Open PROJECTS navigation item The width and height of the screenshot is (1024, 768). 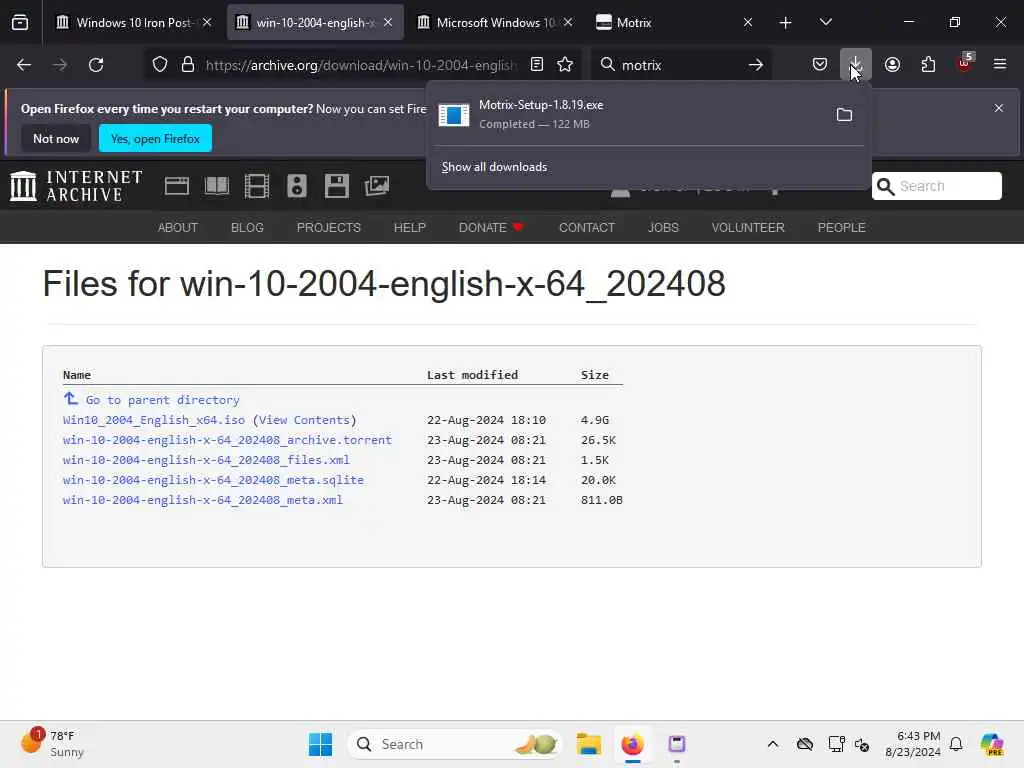point(328,227)
